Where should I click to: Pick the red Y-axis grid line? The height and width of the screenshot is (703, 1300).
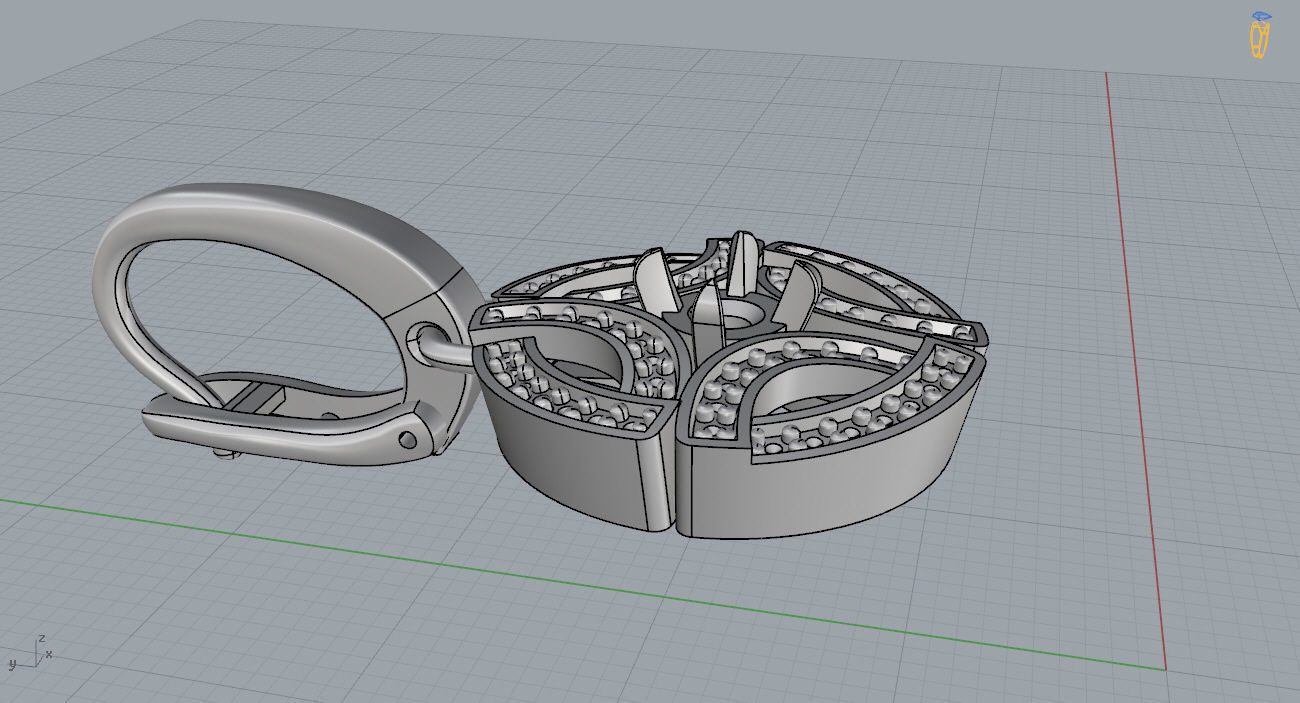point(1135,370)
